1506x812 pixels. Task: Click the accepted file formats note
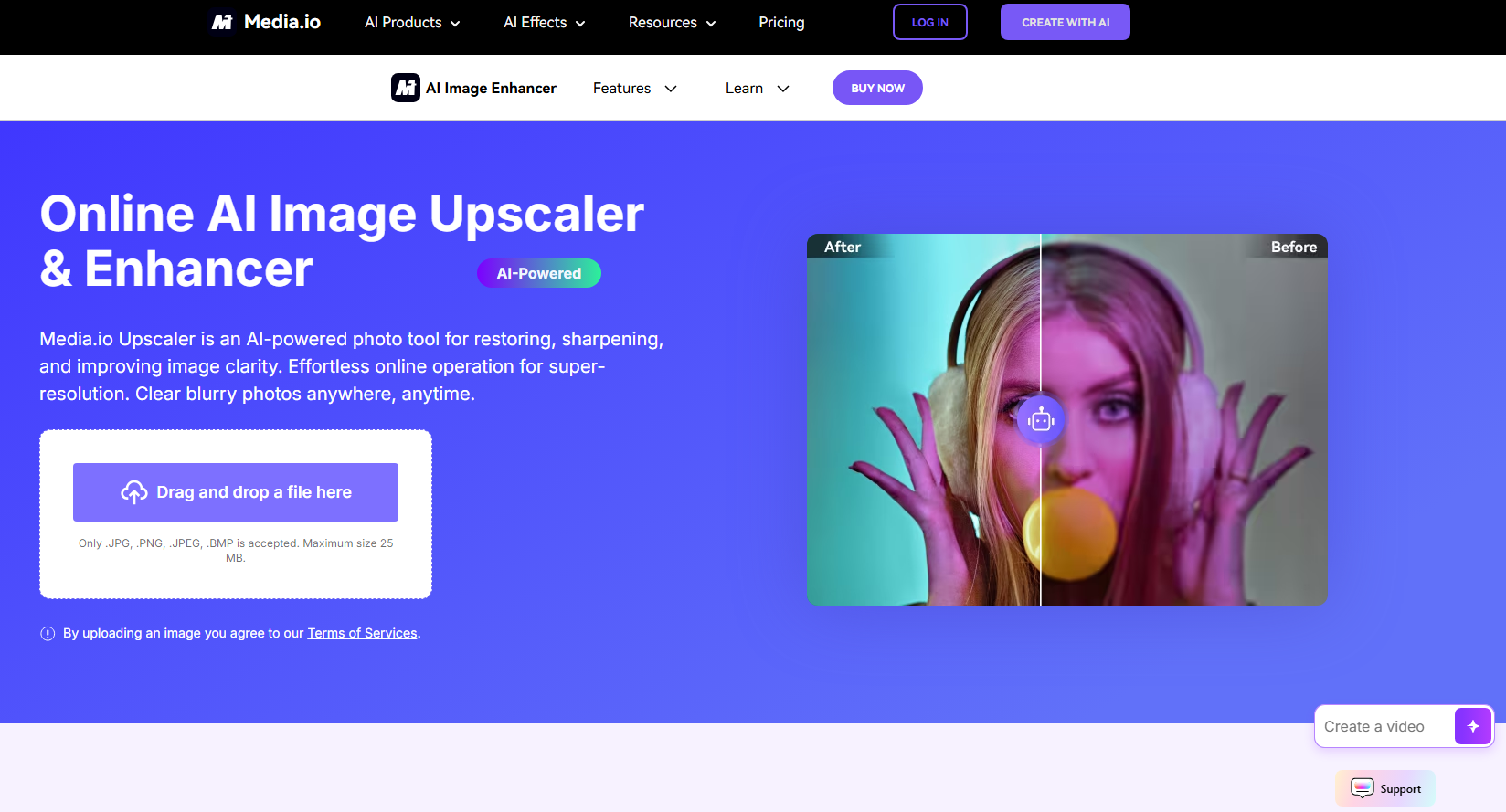[x=236, y=550]
